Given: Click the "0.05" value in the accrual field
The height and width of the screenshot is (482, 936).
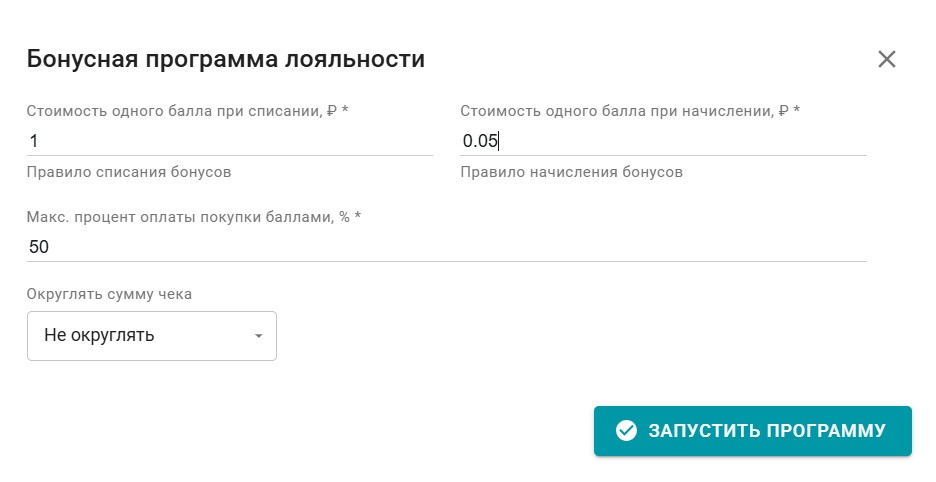Looking at the screenshot, I should [480, 141].
